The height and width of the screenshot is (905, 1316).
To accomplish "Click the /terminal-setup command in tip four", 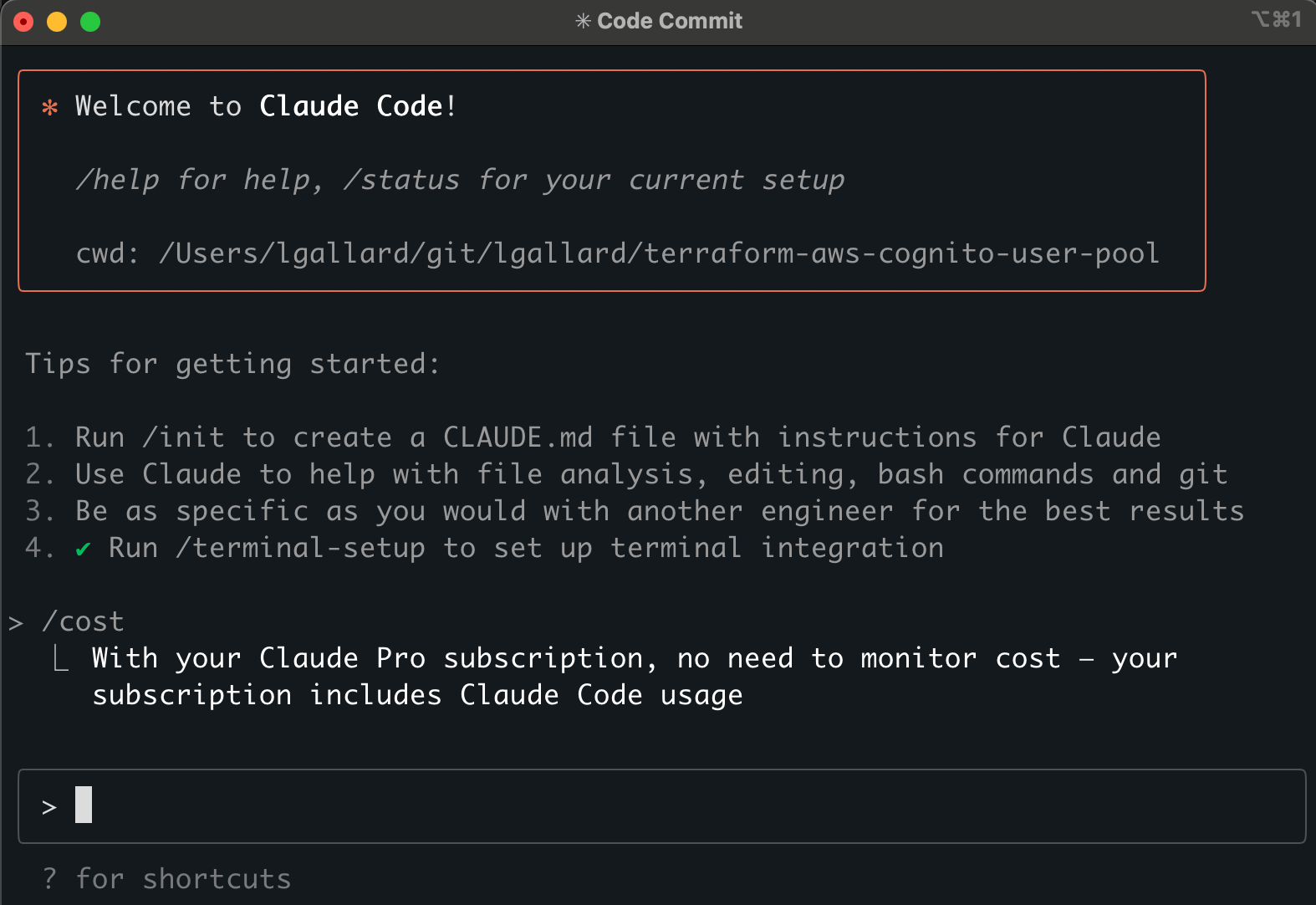I will (x=301, y=548).
